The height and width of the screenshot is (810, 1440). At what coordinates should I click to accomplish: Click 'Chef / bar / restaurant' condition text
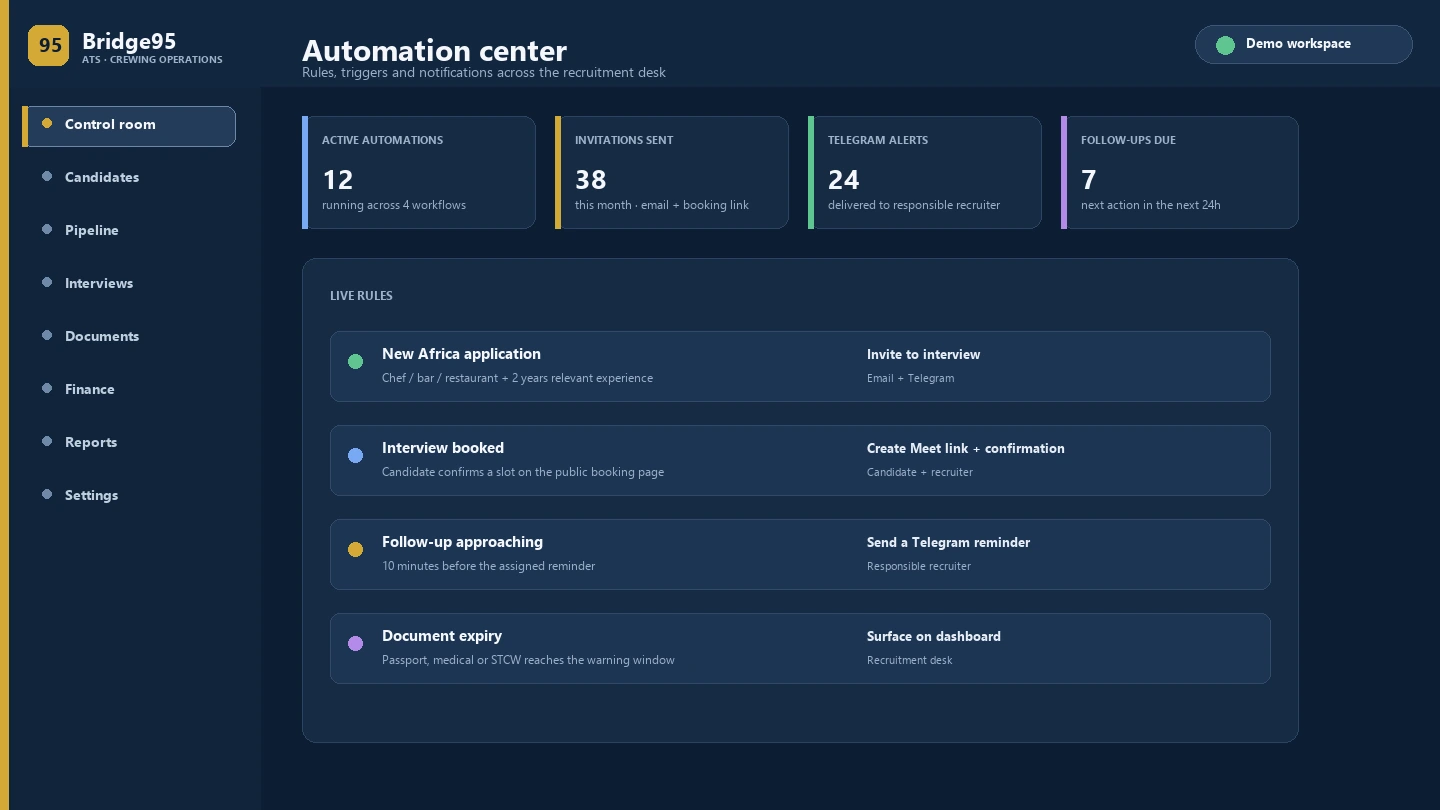(517, 378)
